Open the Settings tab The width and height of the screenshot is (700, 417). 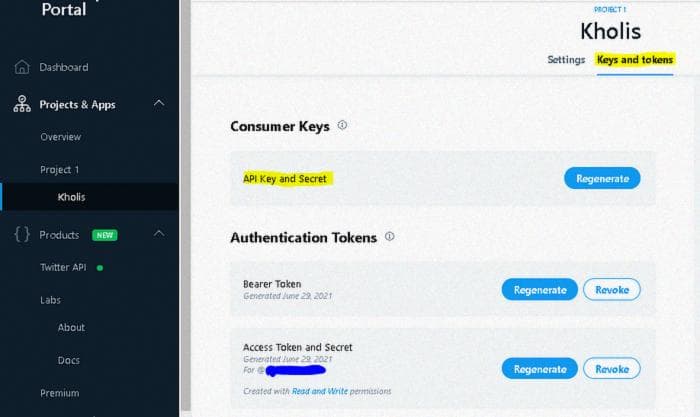566,60
